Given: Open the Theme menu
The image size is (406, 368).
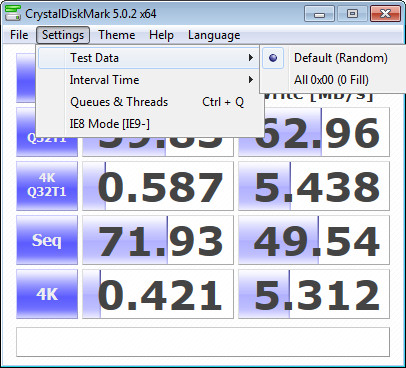Looking at the screenshot, I should click(117, 35).
